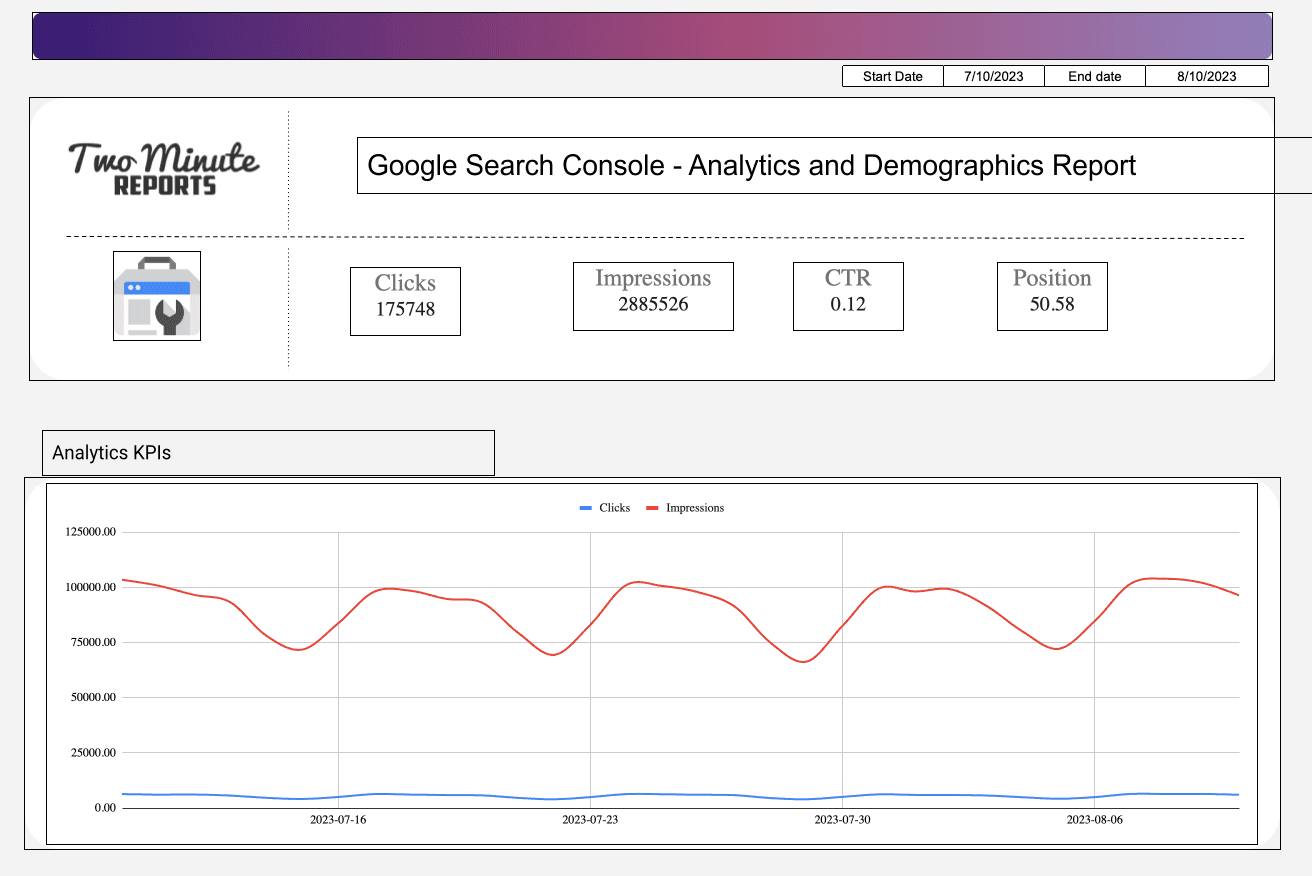1312x876 pixels.
Task: Click the Start Date label field
Action: 892,75
